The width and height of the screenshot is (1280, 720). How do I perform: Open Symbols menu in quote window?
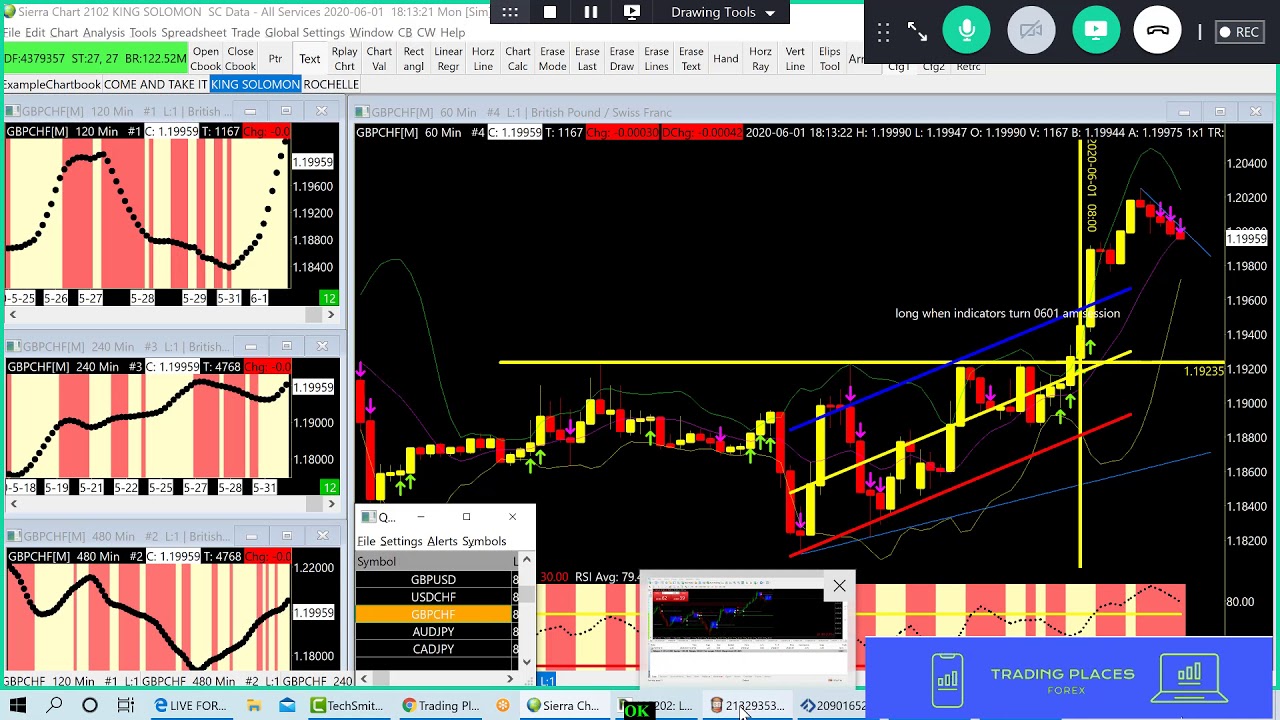click(484, 541)
